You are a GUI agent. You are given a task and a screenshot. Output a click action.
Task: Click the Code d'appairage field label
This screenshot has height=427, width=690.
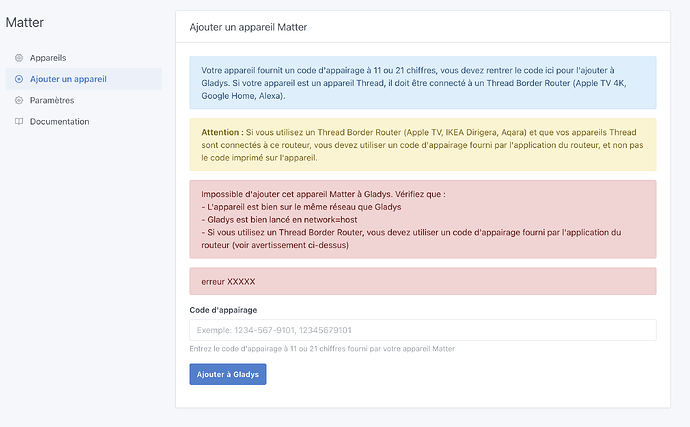click(223, 310)
